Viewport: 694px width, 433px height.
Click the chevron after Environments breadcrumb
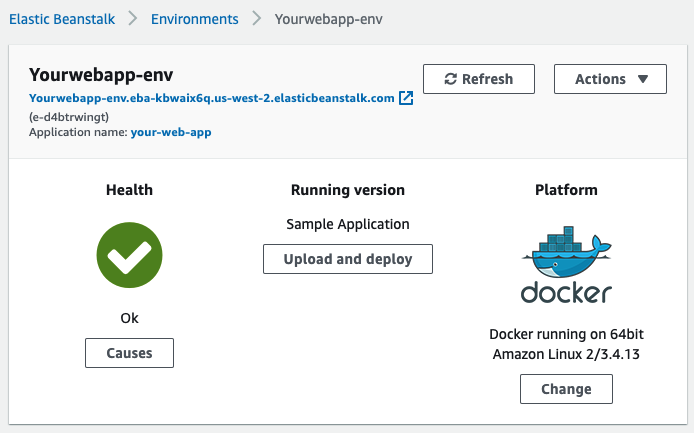(x=256, y=19)
